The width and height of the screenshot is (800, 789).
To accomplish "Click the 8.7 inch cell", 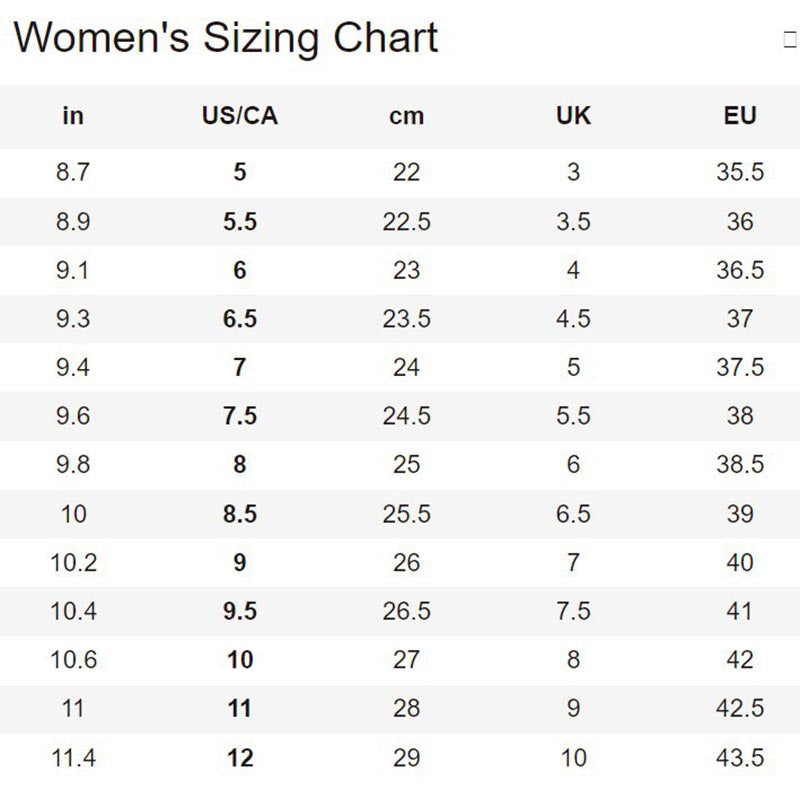I will 73,172.
